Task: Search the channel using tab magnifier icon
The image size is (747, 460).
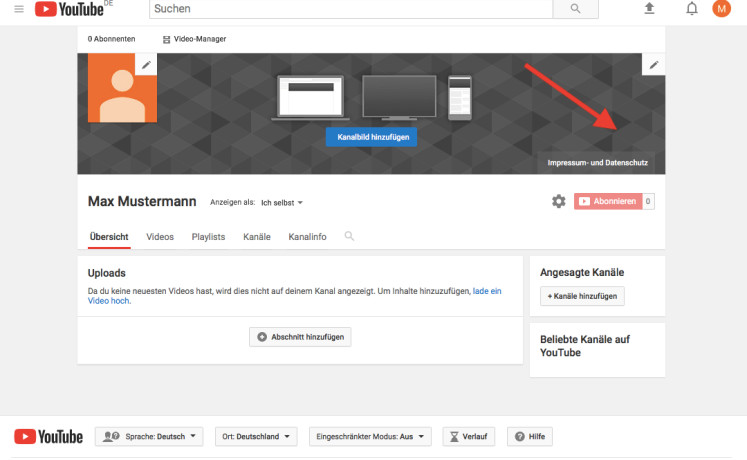Action: (x=349, y=236)
